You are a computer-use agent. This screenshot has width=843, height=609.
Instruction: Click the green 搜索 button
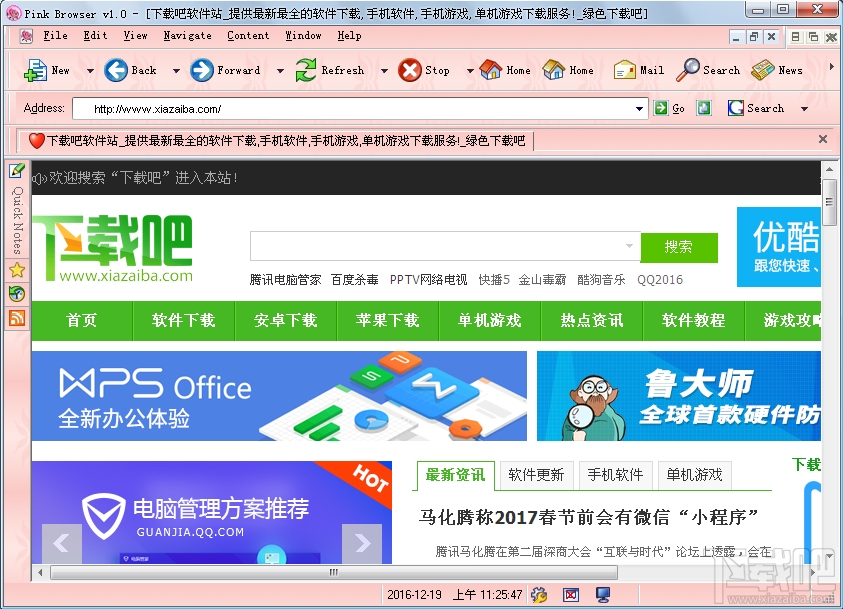pyautogui.click(x=678, y=247)
